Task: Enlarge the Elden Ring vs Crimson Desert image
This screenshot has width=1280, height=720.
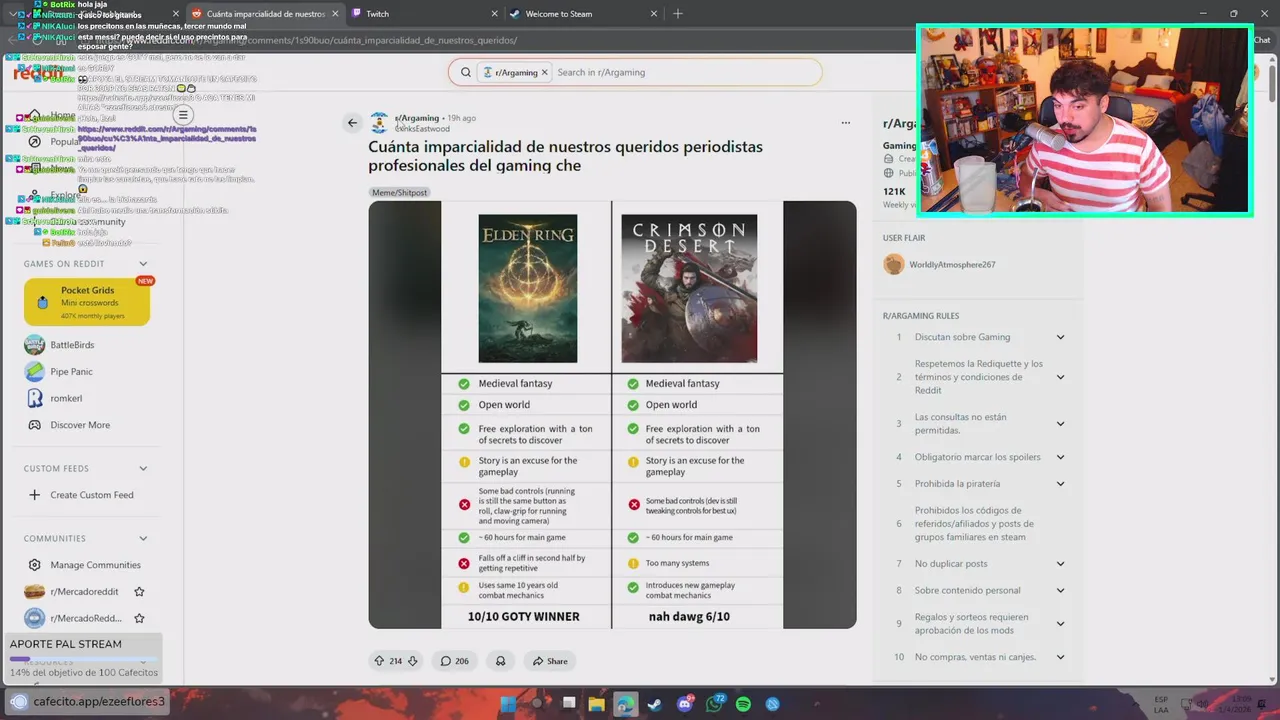Action: pos(612,415)
